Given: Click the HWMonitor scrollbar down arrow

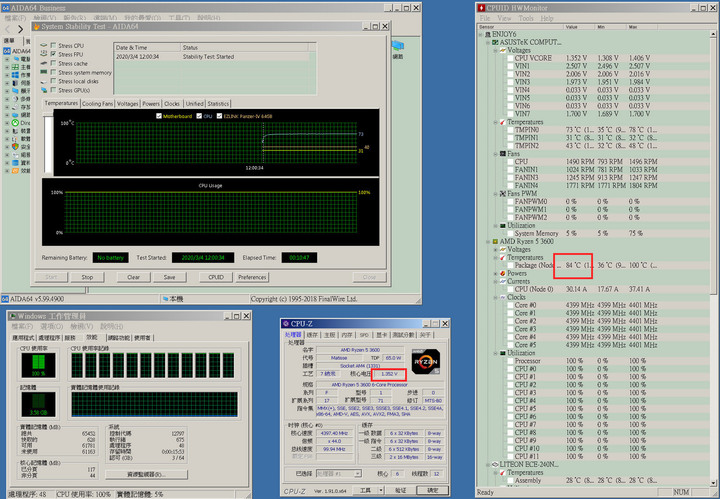Looking at the screenshot, I should [713, 482].
